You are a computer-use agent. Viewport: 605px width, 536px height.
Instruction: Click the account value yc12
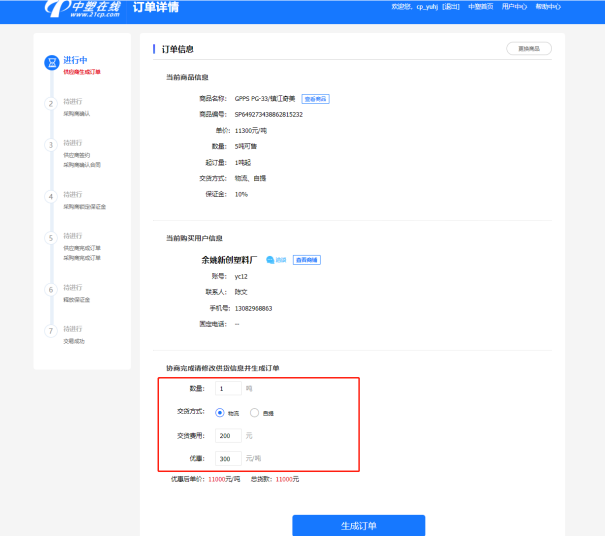click(241, 277)
